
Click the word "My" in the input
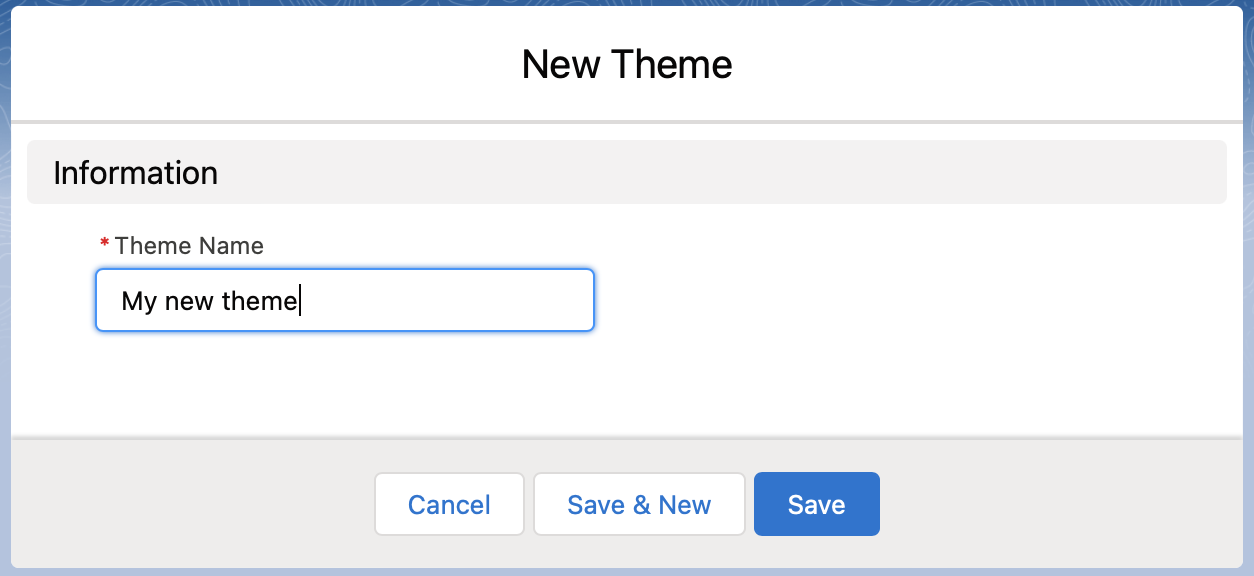pyautogui.click(x=139, y=301)
